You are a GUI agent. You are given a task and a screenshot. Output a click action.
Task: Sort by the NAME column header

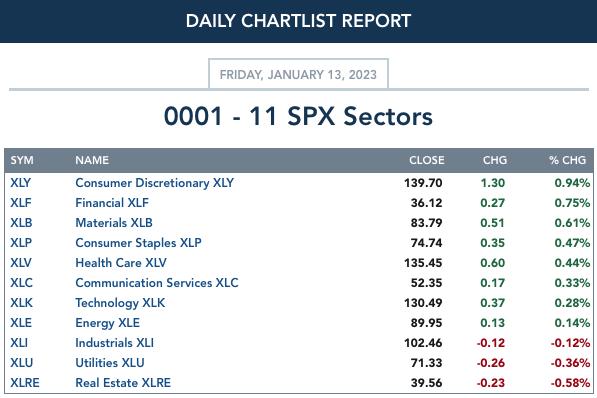(92, 160)
